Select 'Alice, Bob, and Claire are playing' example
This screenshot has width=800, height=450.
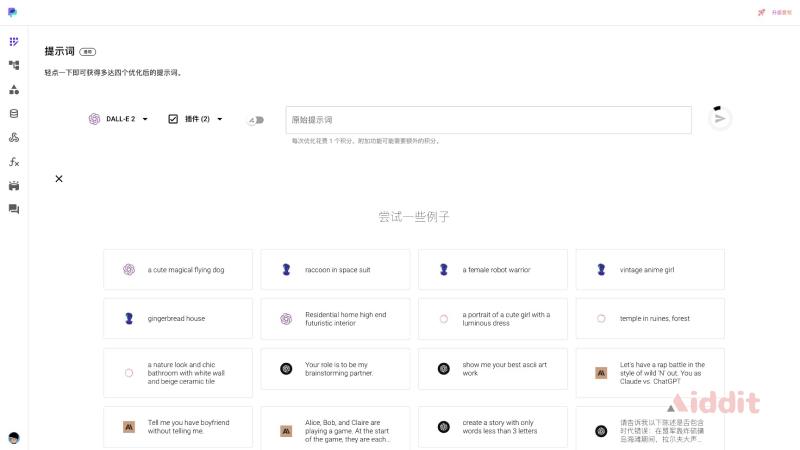[x=335, y=429]
